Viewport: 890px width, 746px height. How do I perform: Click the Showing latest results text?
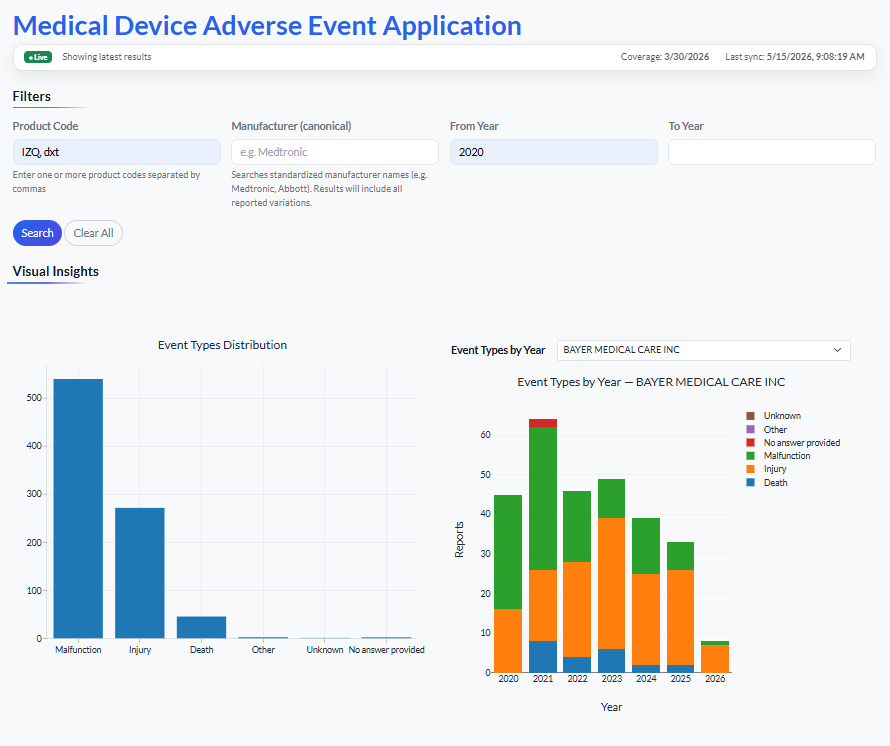(107, 57)
